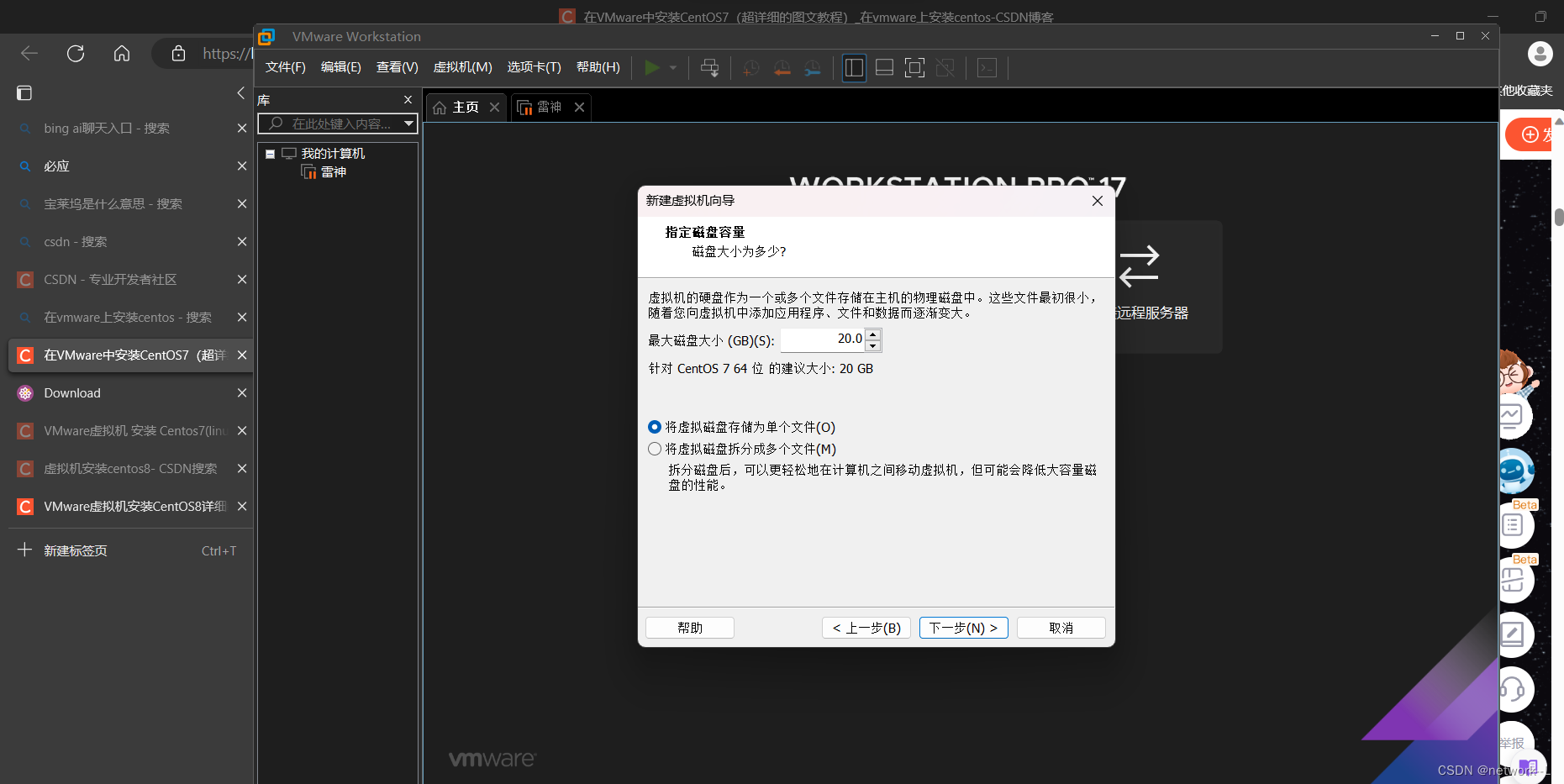This screenshot has width=1564, height=784.
Task: Open the 虚拟机(M) menu
Action: pyautogui.click(x=462, y=67)
